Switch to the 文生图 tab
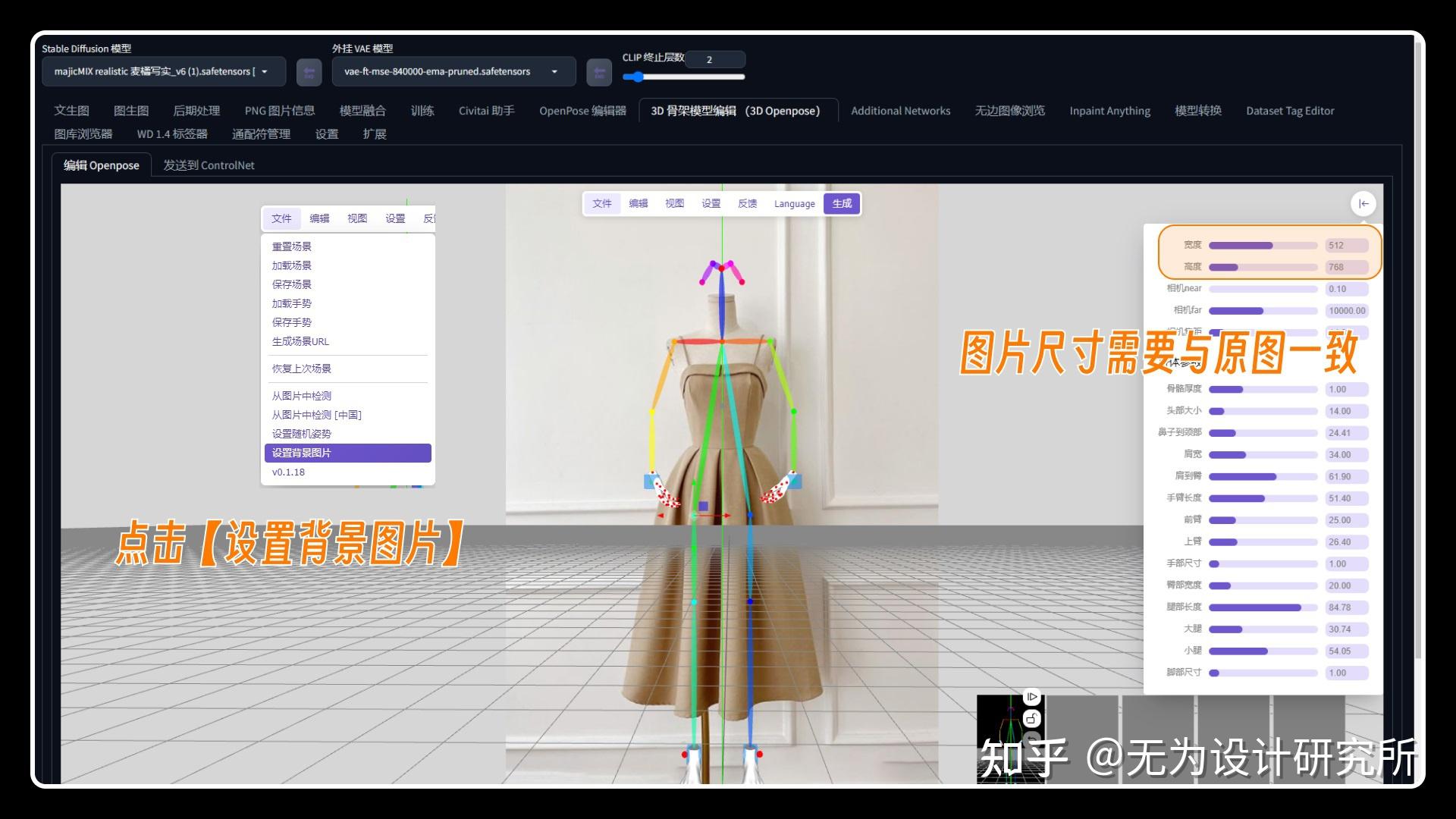The image size is (1456, 819). (71, 110)
